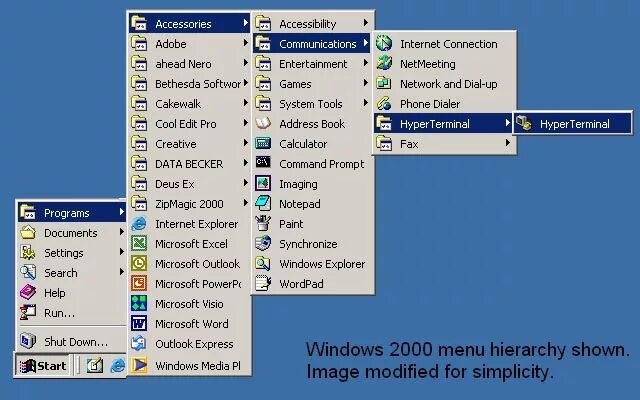The image size is (640, 400).
Task: Expand the Communications submenu arrow
Action: [x=366, y=42]
